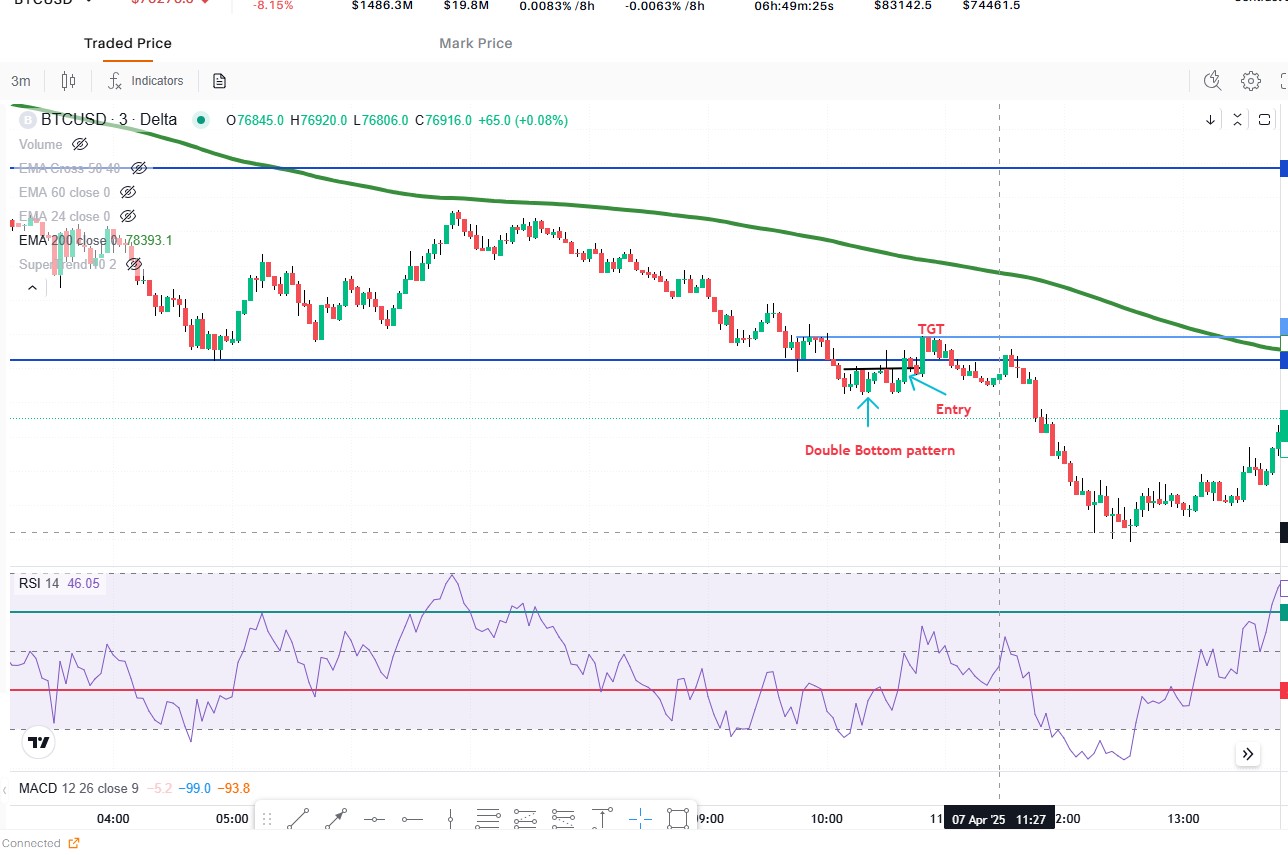Open the 3m timeframe dropdown
The height and width of the screenshot is (855, 1288).
(x=21, y=81)
